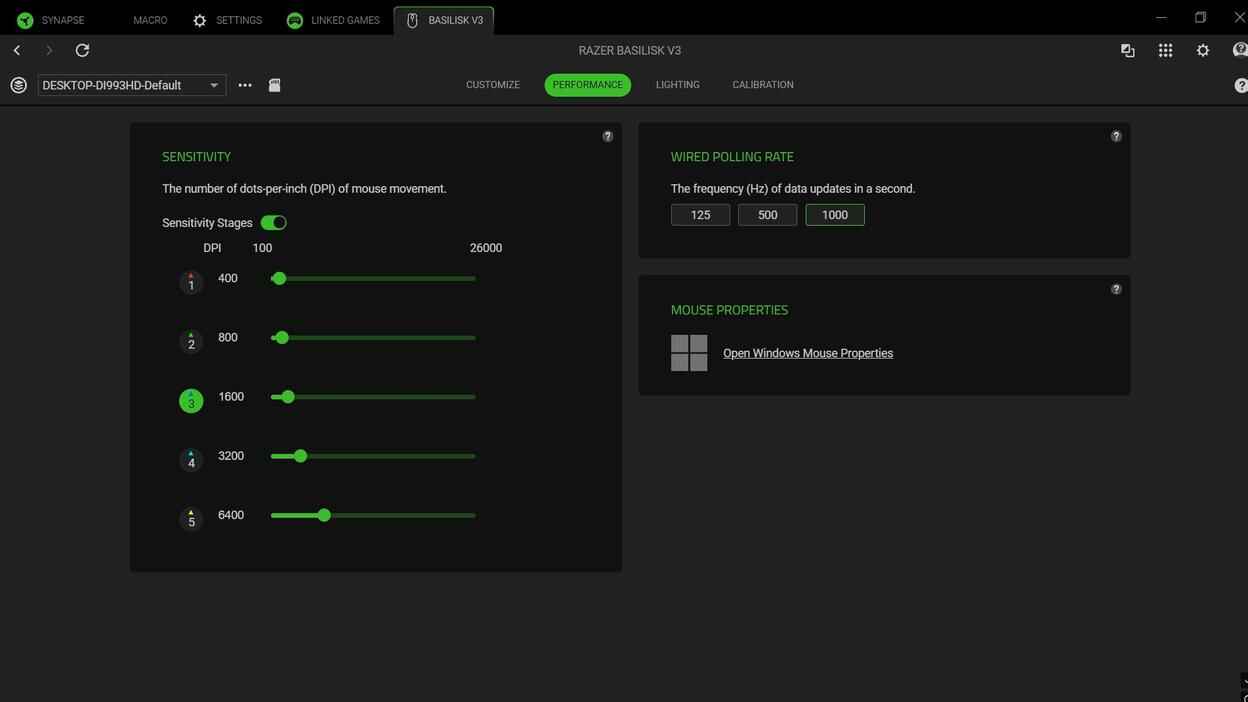Set polling rate to 1000 Hz

pos(835,215)
